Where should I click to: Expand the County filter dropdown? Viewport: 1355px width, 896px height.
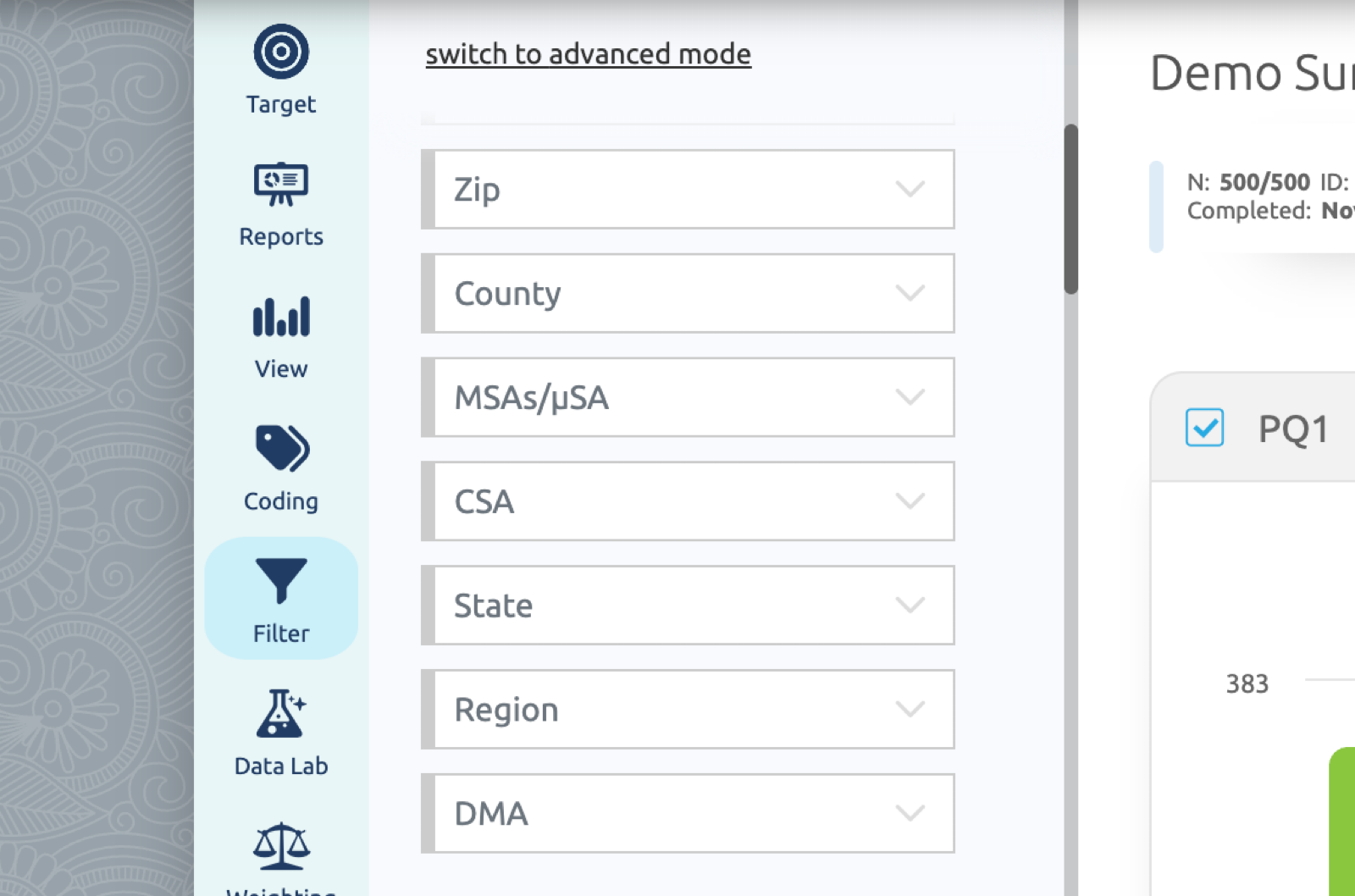point(688,293)
